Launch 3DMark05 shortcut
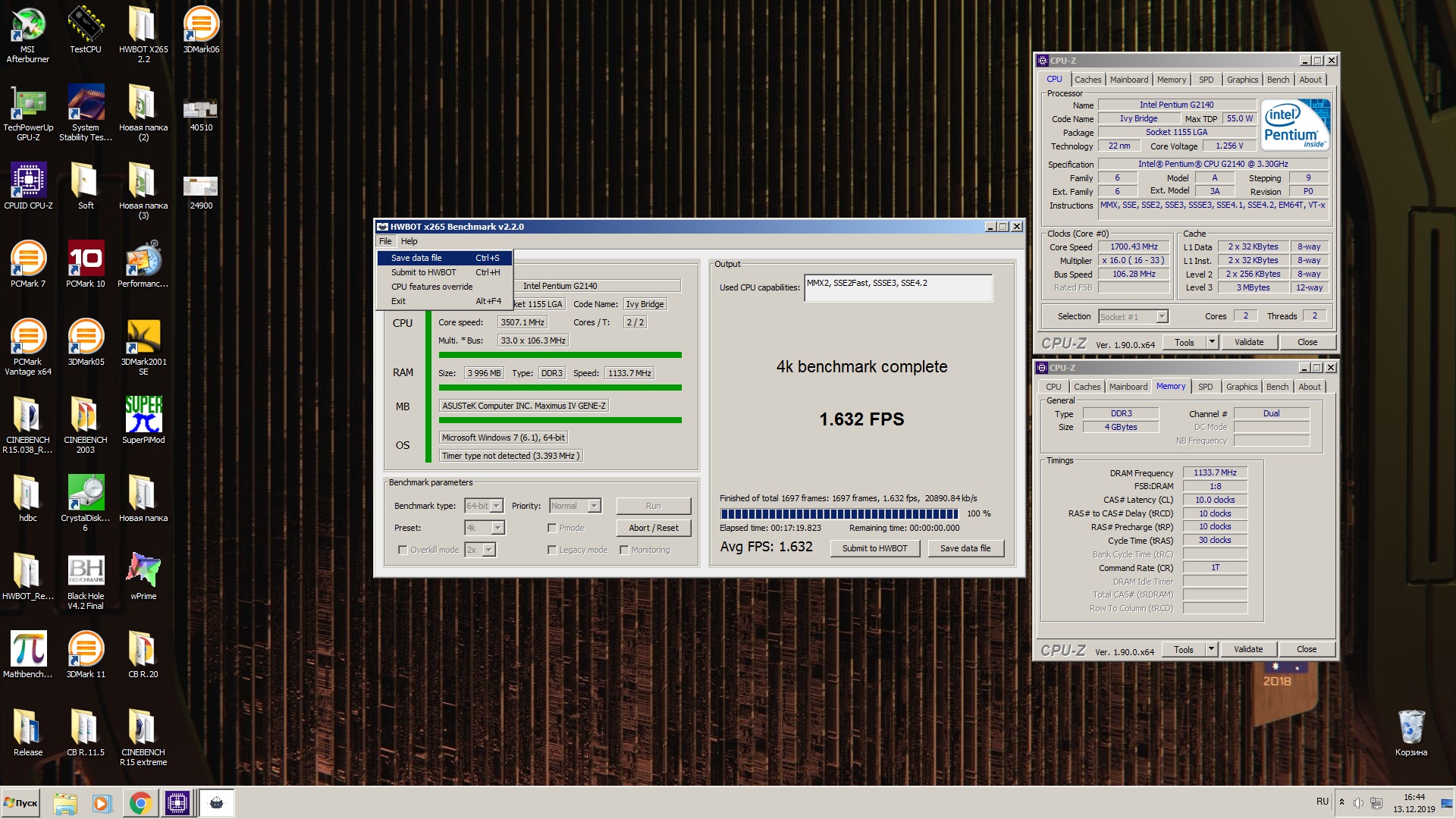Viewport: 1456px width, 819px height. click(x=86, y=342)
